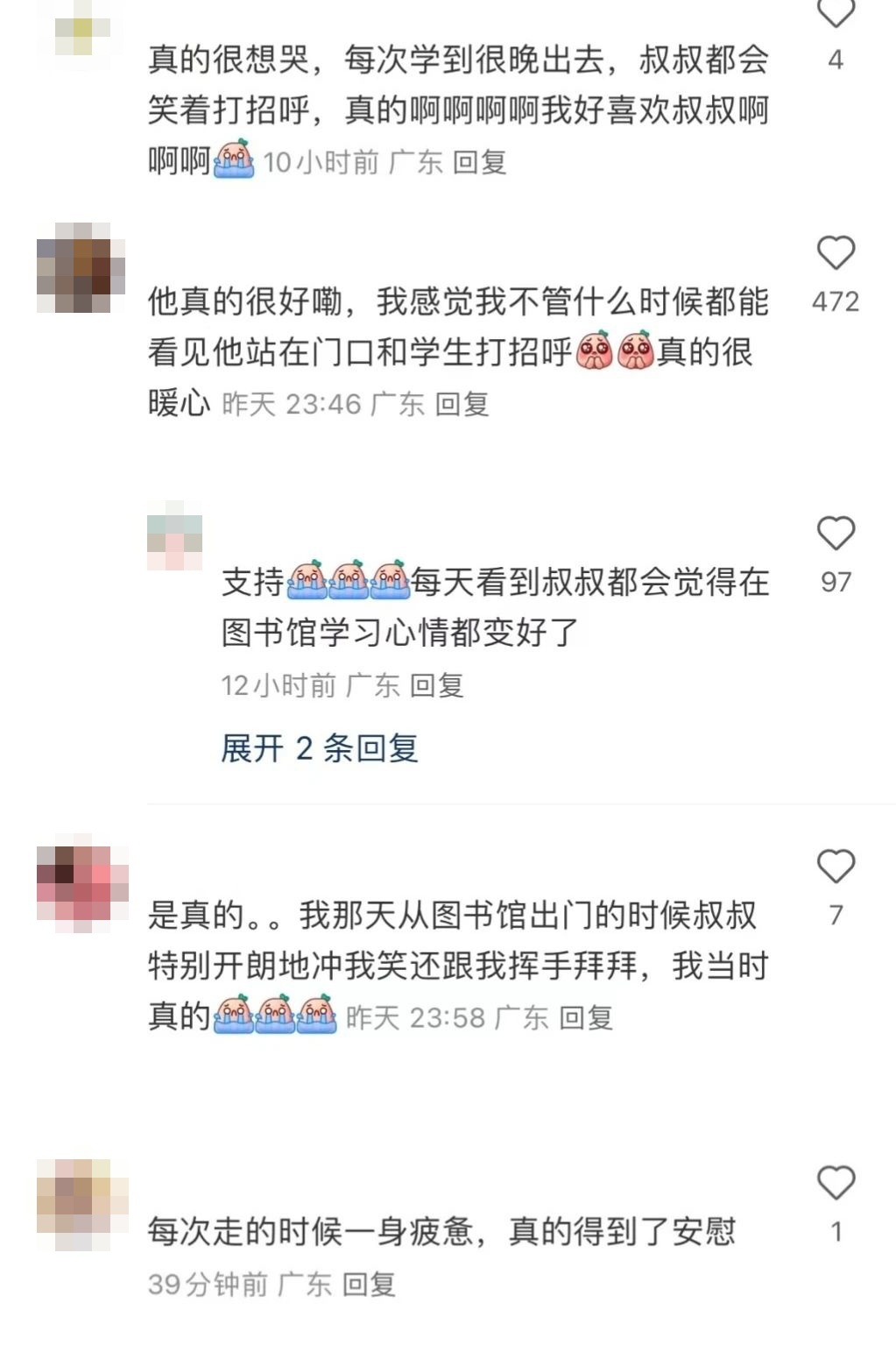Reply to the 39分钟前 comment
This screenshot has height=1345, width=896.
369,1285
